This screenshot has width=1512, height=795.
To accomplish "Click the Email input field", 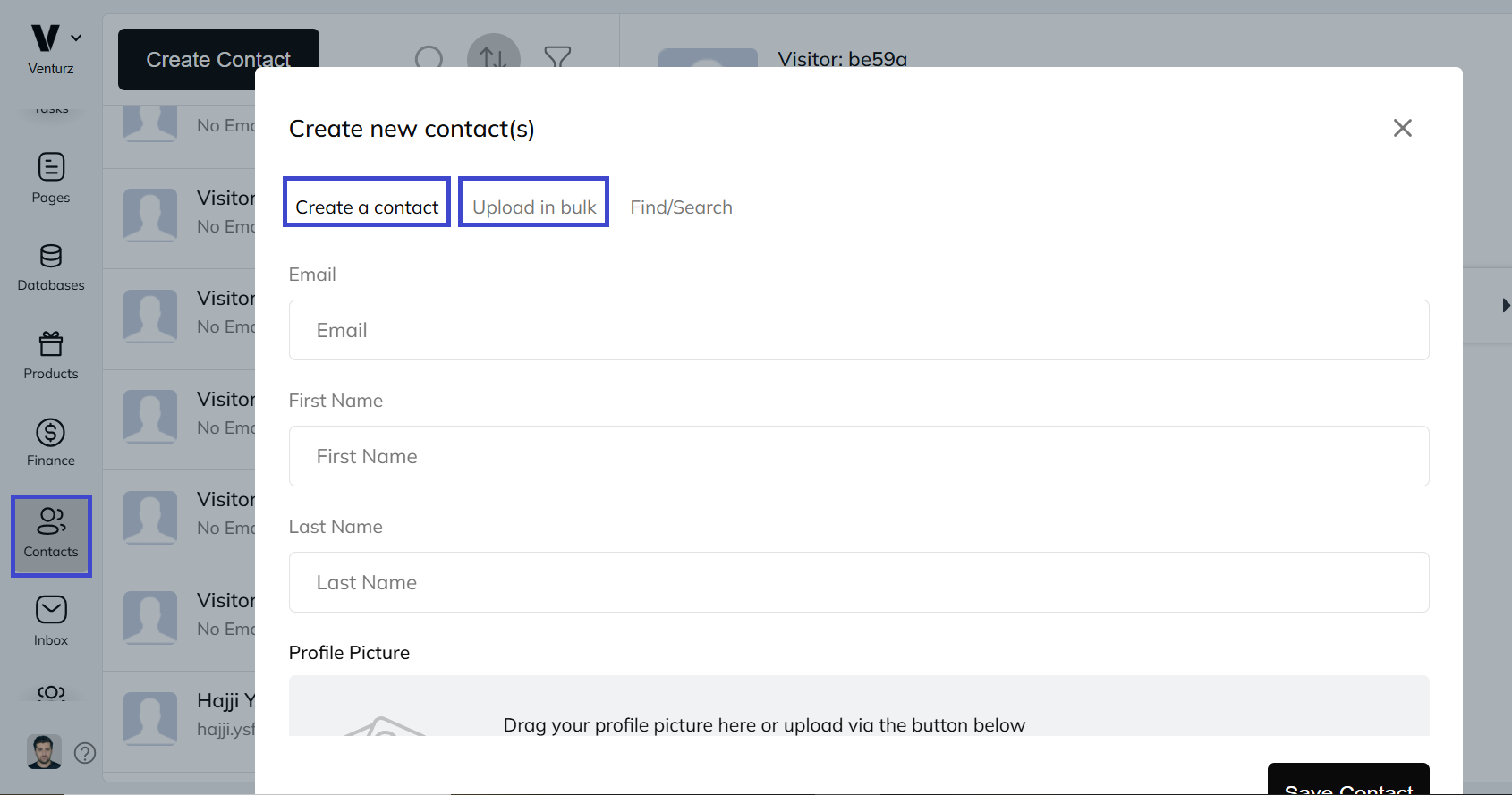I will pyautogui.click(x=858, y=330).
